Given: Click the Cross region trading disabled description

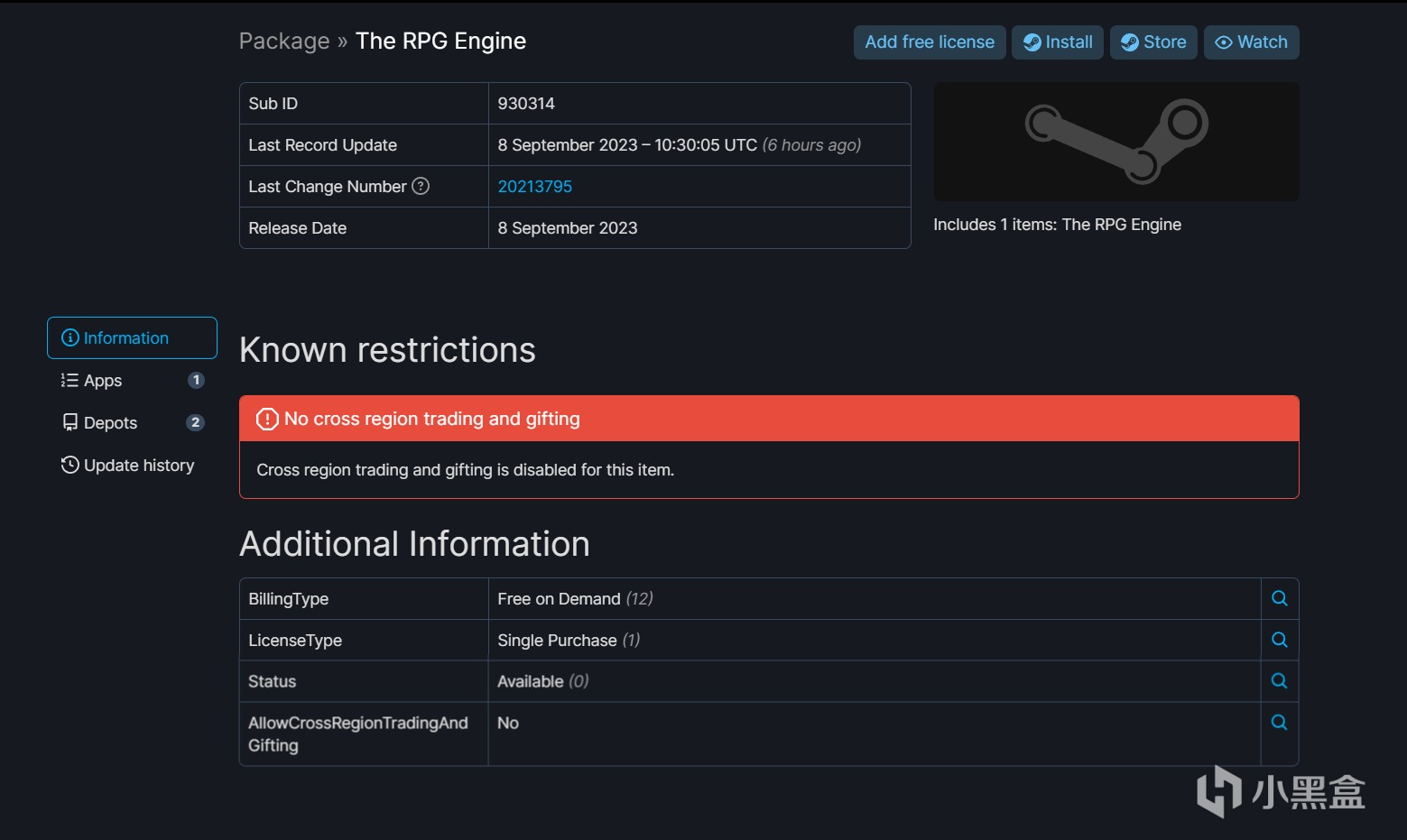Looking at the screenshot, I should coord(465,470).
